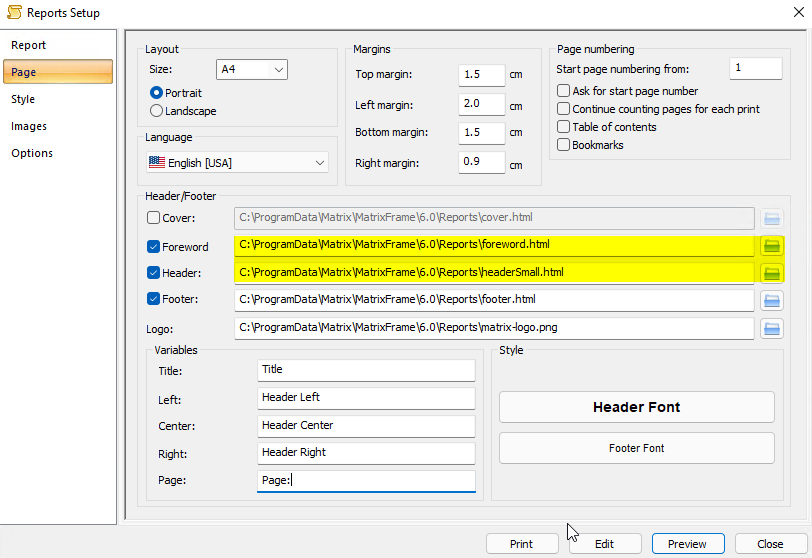Click the Page variable field
Viewport: 812px width, 558px height.
pos(366,481)
